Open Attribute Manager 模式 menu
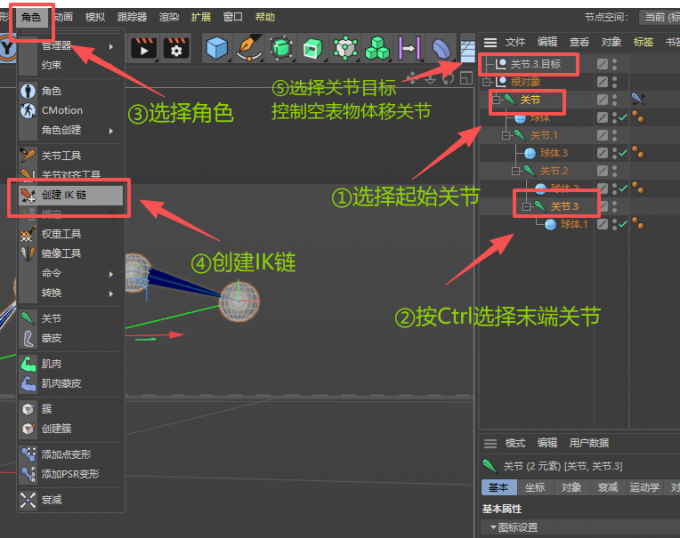Image resolution: width=680 pixels, height=538 pixels. pyautogui.click(x=515, y=443)
